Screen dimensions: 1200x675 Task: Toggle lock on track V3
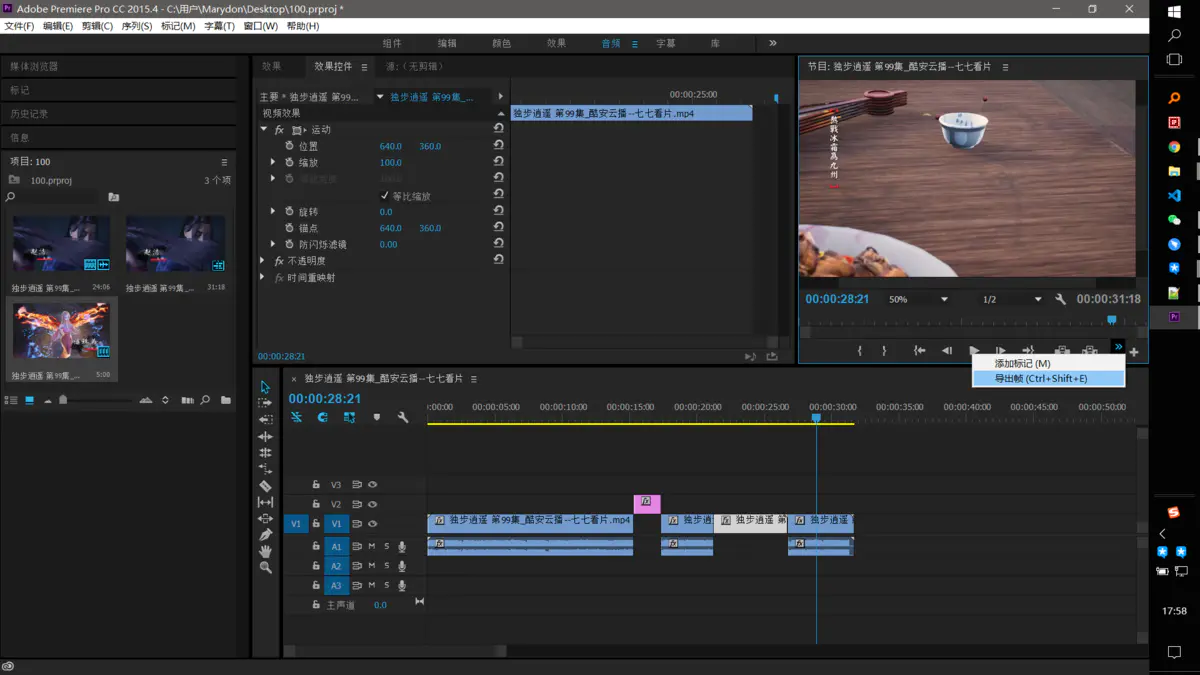pyautogui.click(x=316, y=485)
